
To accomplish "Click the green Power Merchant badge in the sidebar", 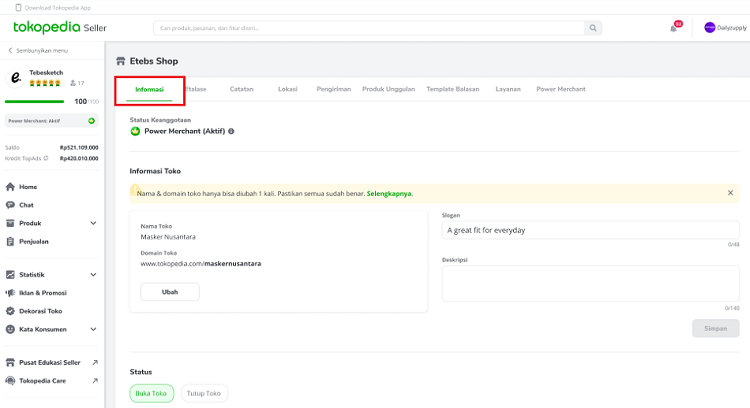I will [91, 121].
